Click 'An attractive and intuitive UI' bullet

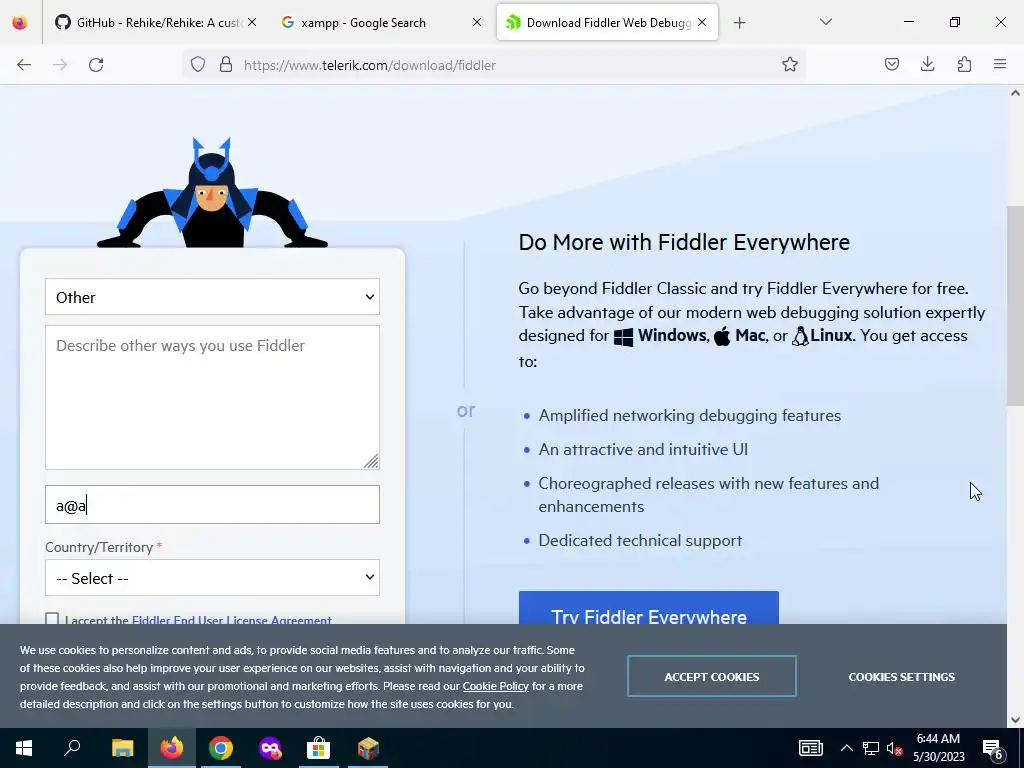coord(643,449)
